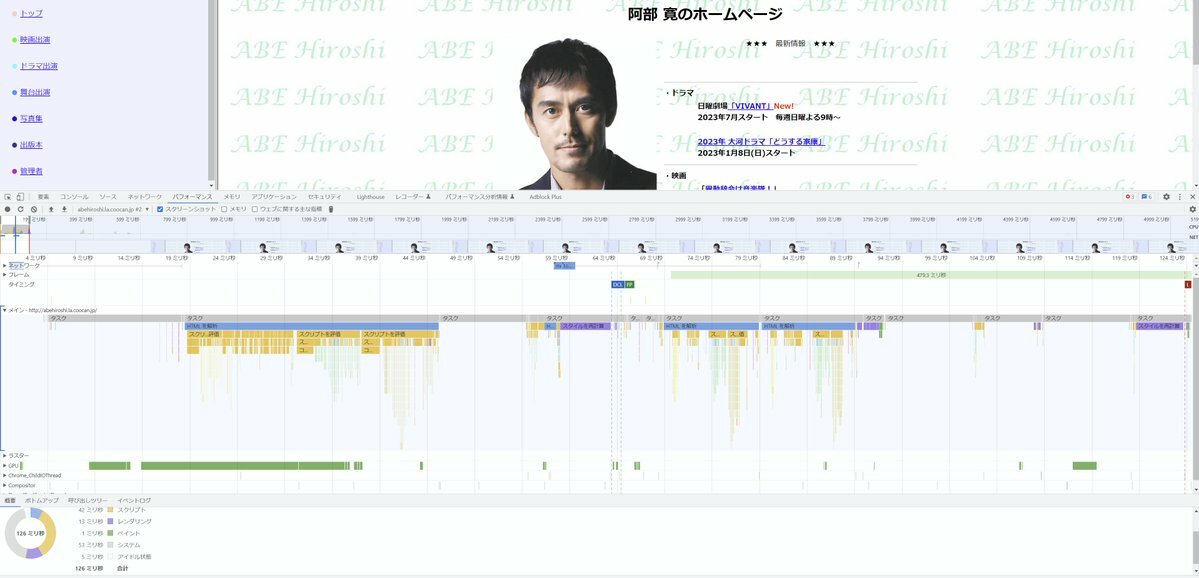Open the メモリ panel tab
This screenshot has height=578, width=1199.
point(232,196)
